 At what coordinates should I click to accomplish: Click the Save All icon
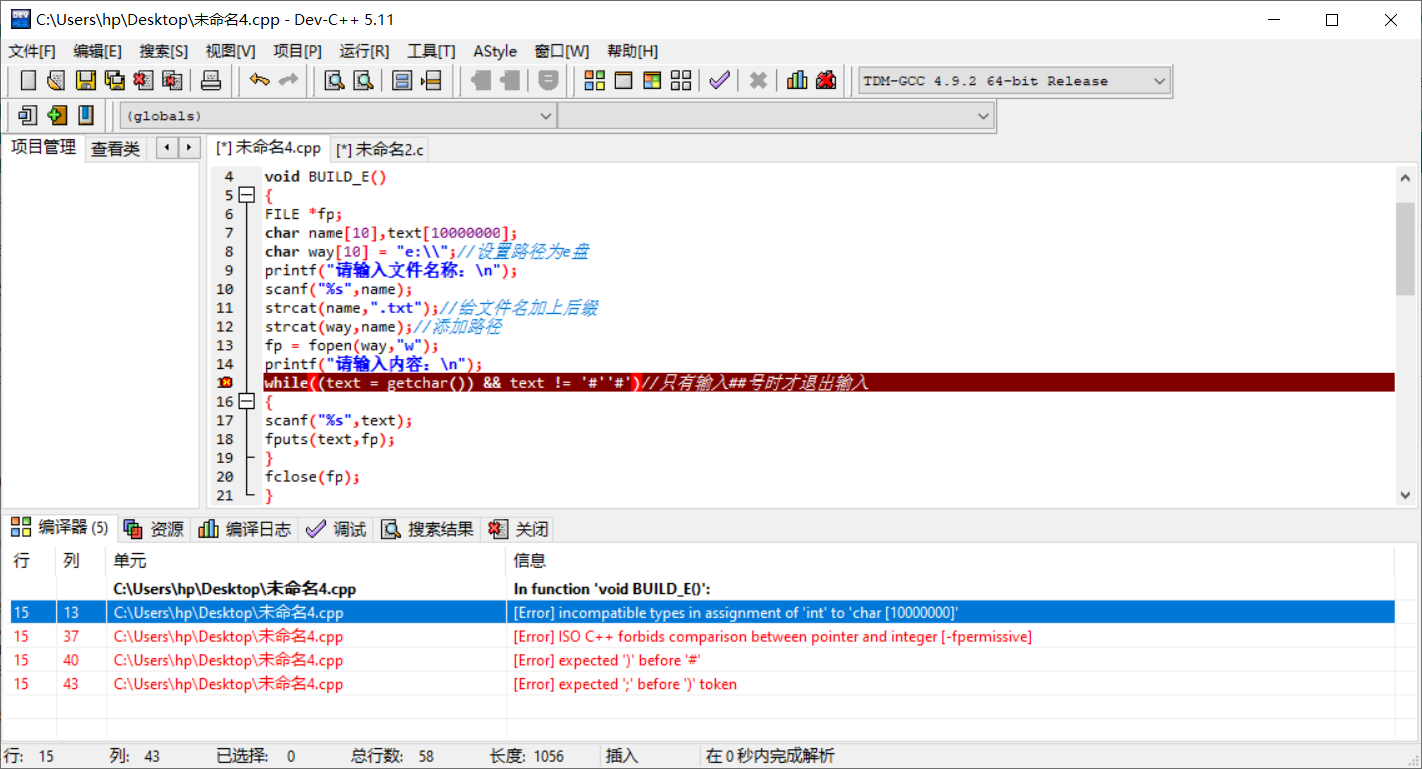115,81
